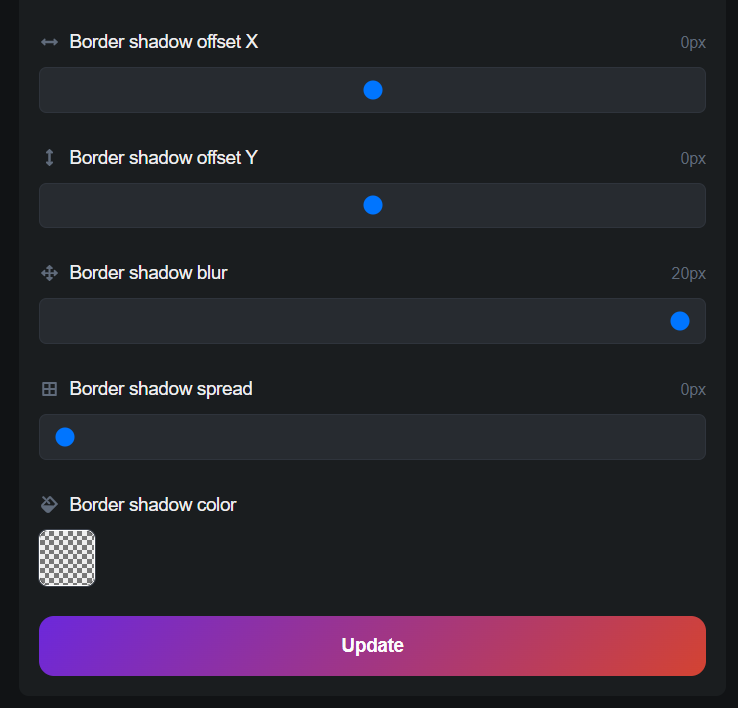Click the Border shadow blur slider handle

click(680, 321)
